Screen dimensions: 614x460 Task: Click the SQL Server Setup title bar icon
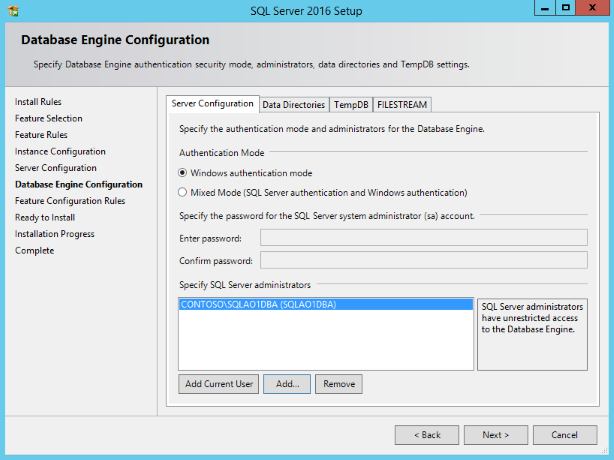(14, 11)
